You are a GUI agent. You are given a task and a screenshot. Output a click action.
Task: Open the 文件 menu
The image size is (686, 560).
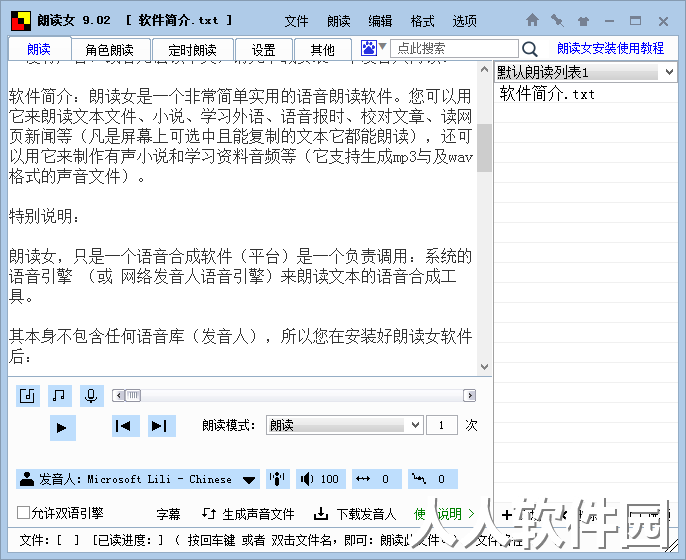click(296, 21)
